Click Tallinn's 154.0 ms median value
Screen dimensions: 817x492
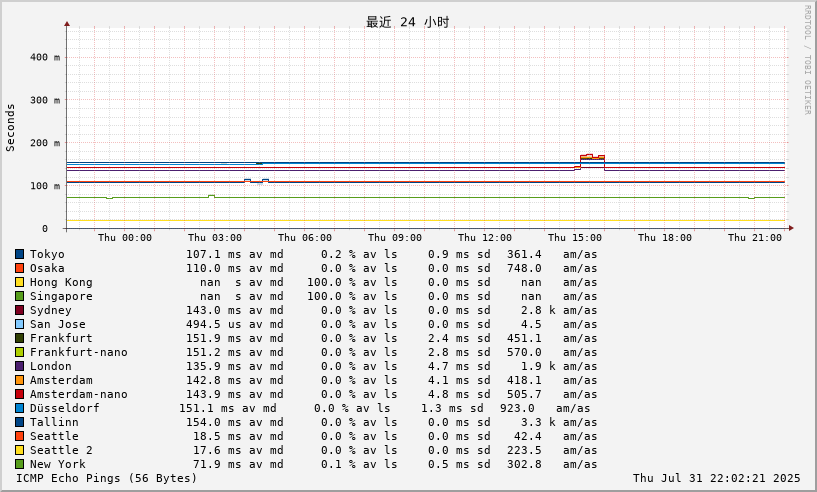(214, 423)
